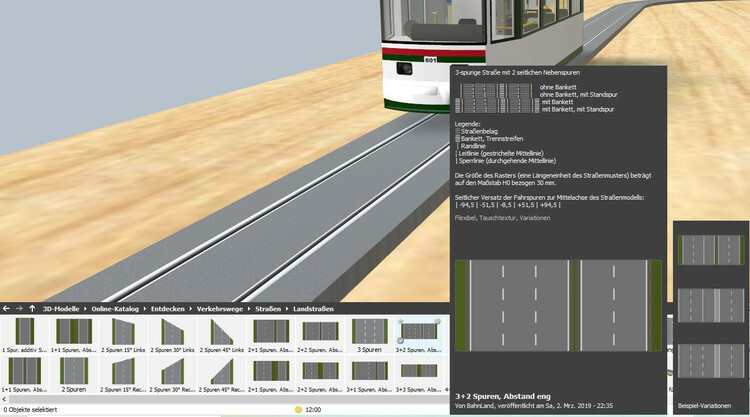Toggle favorite star on 3+2 Spuren thumbnail
The image size is (750, 417).
click(x=402, y=322)
